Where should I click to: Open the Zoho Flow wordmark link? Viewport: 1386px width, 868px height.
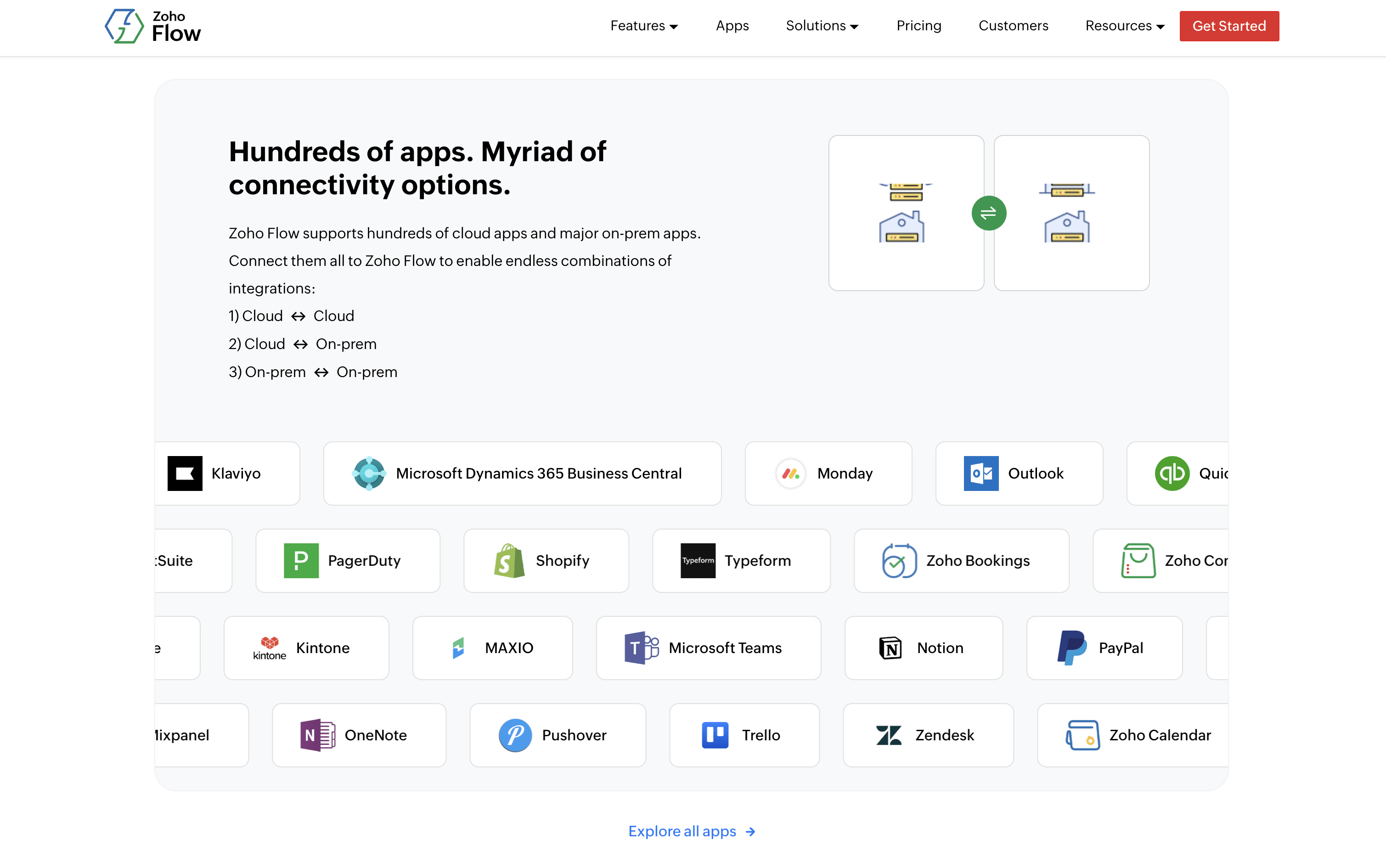pos(176,27)
